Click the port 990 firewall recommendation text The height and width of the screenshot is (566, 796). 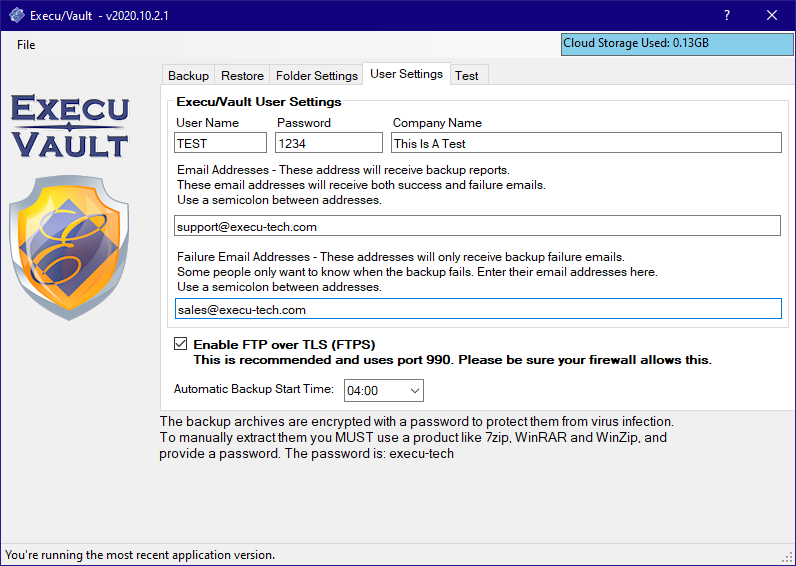(x=452, y=360)
